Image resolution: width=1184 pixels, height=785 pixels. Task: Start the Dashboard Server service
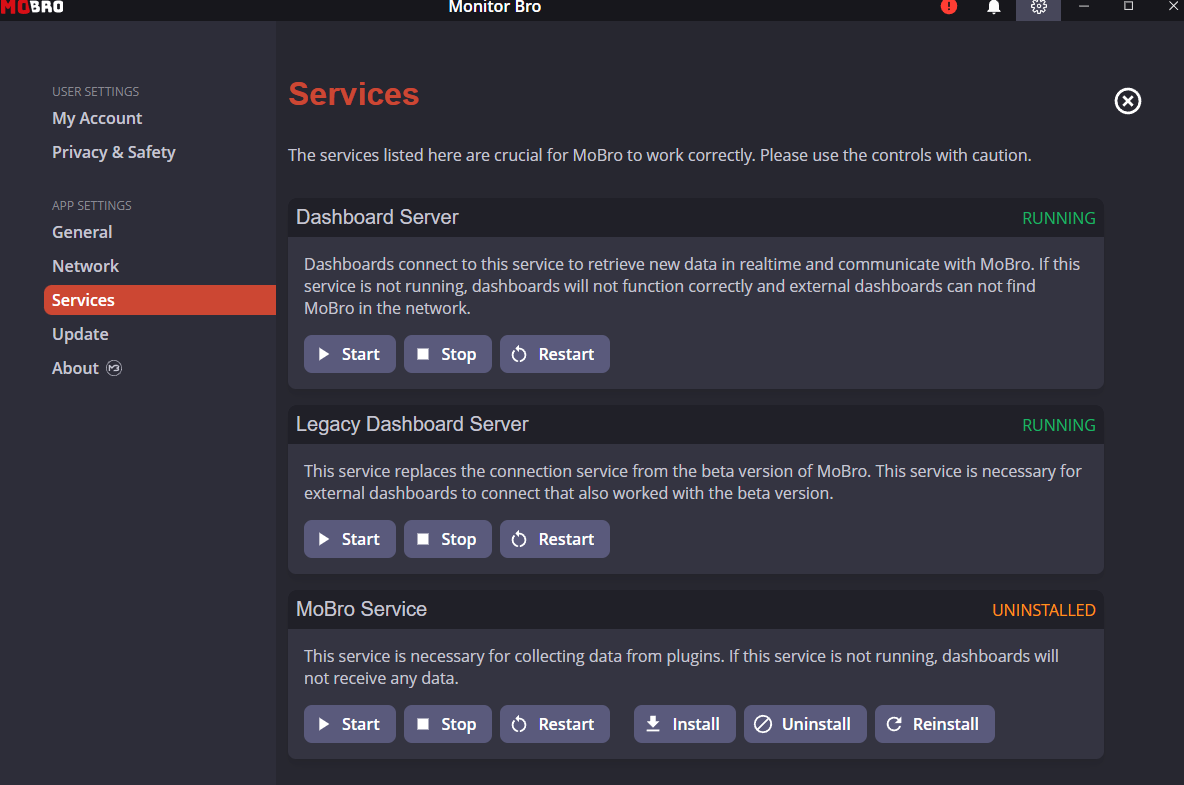[x=350, y=354]
